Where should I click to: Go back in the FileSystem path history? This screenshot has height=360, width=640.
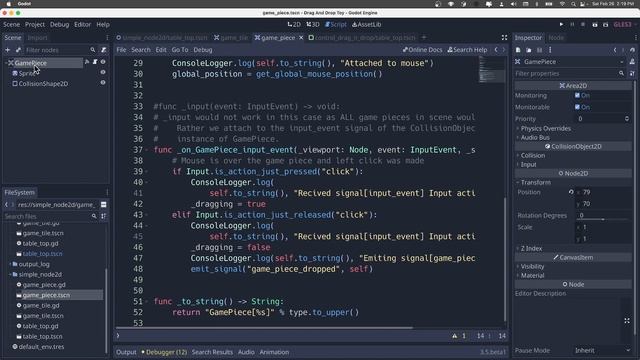click(6, 204)
